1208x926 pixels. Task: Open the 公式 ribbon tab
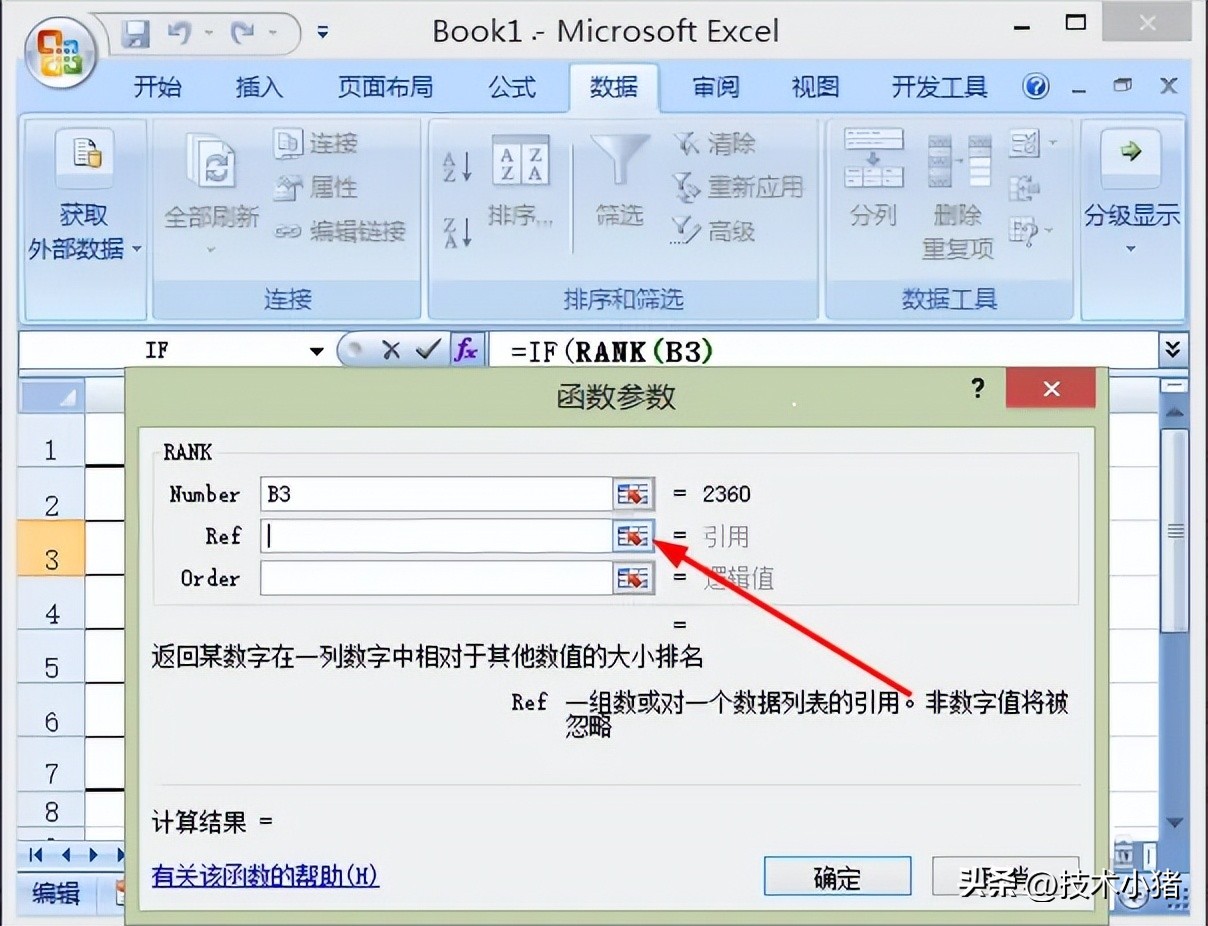point(512,88)
